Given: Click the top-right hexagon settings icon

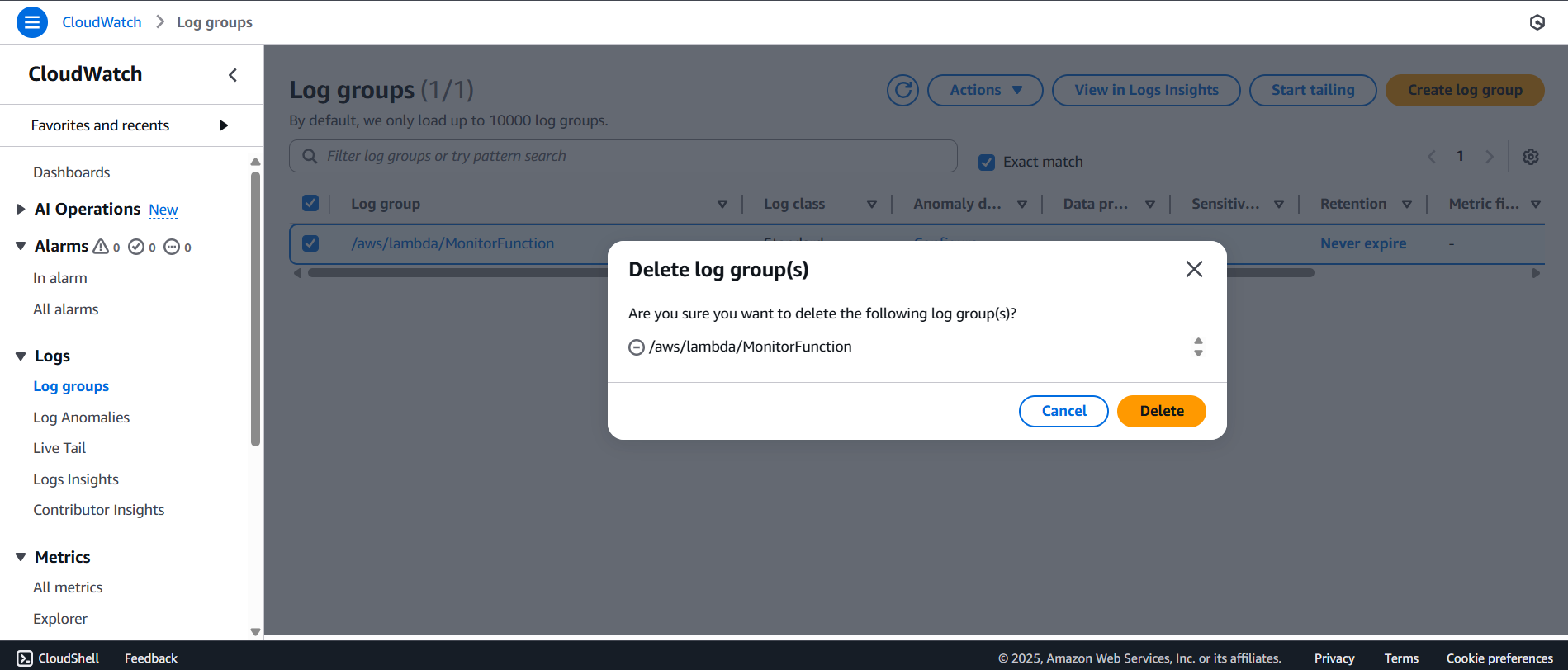Looking at the screenshot, I should pyautogui.click(x=1537, y=22).
